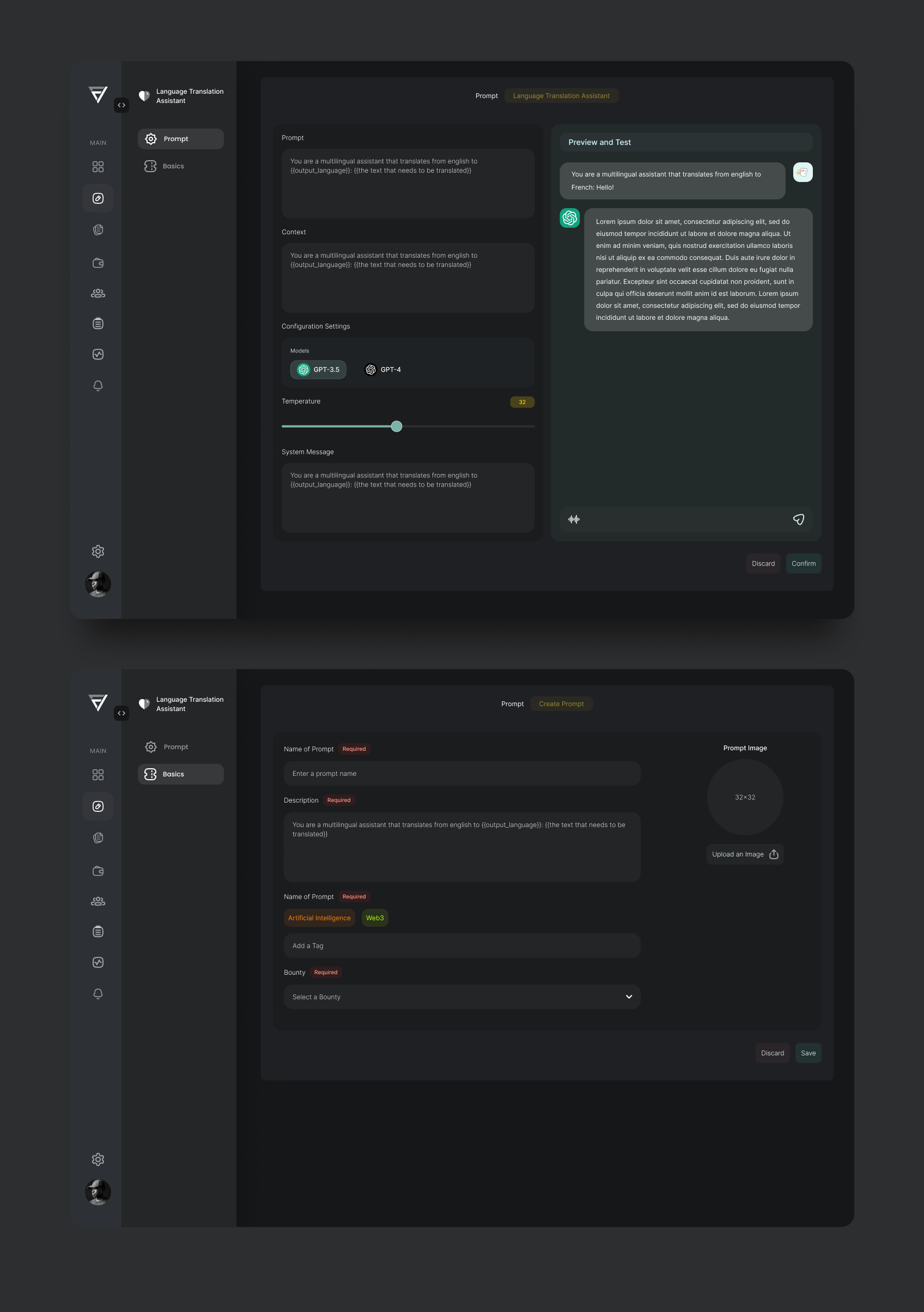
Task: Select the GPT-3.5 model
Action: (x=318, y=370)
